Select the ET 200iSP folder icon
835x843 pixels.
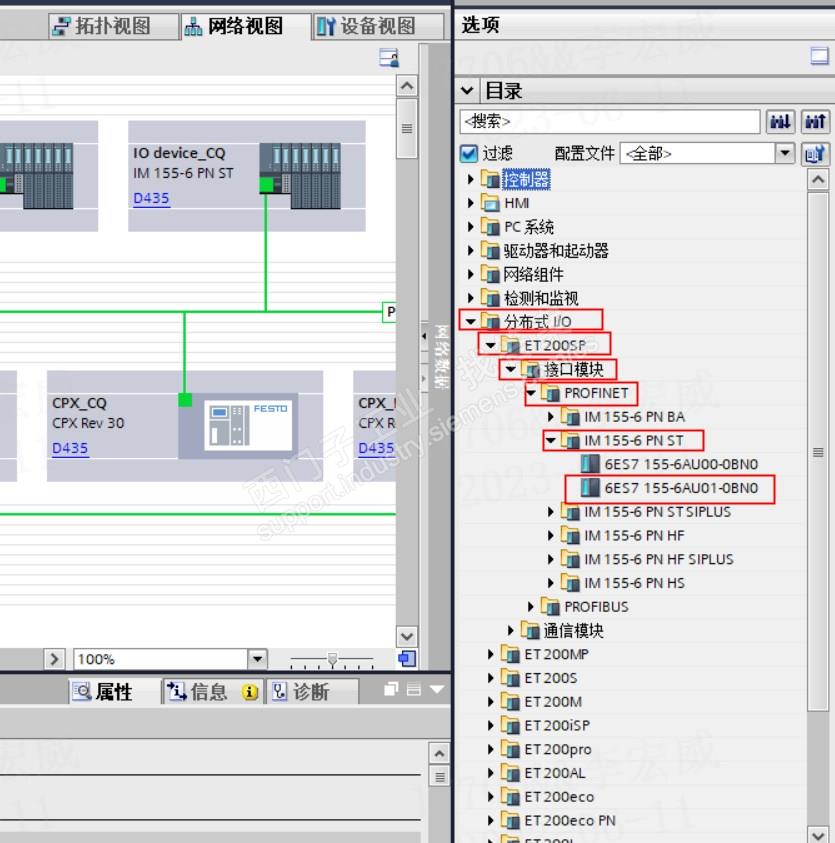pos(510,725)
